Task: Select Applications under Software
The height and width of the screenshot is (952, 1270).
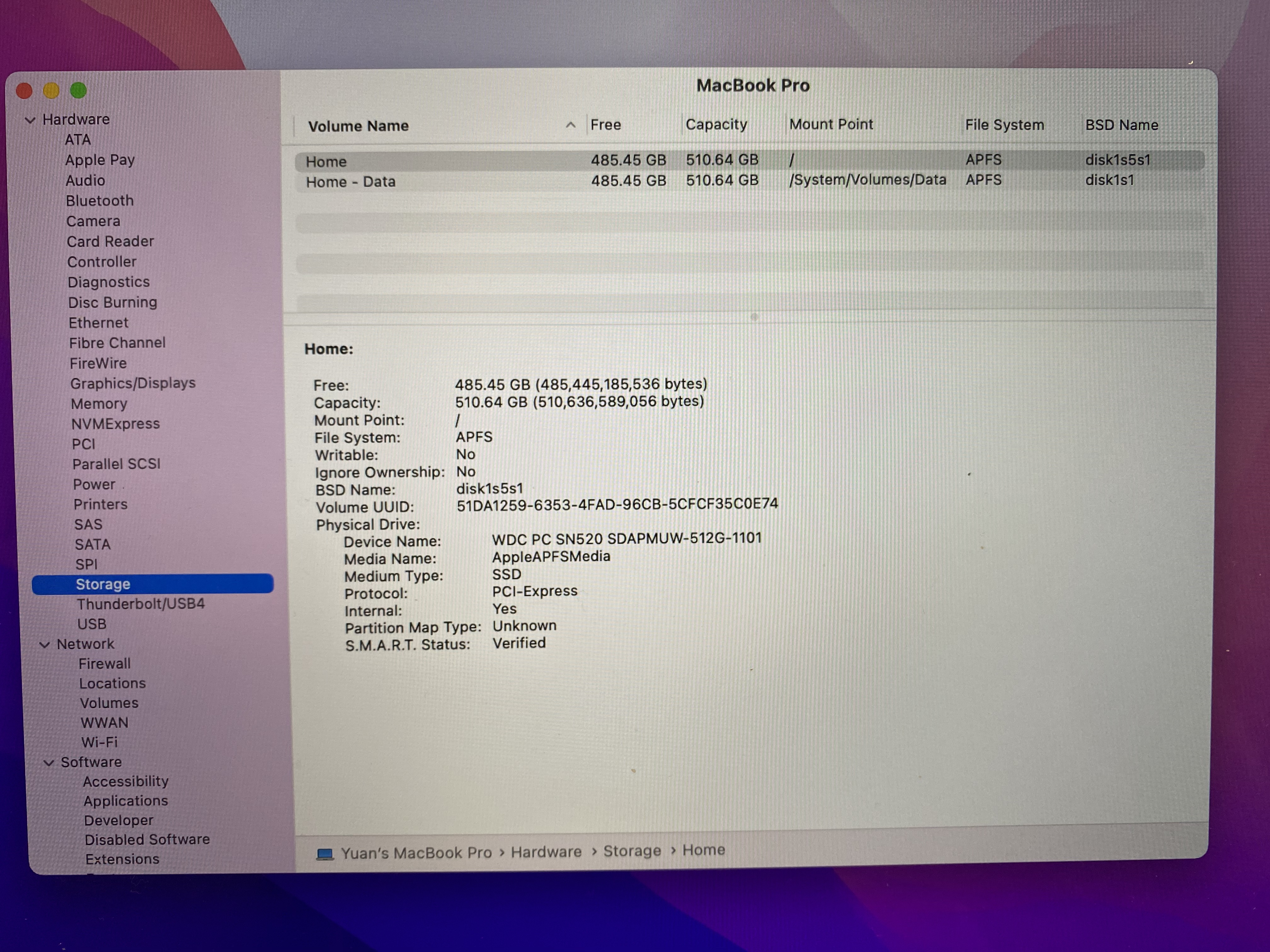Action: tap(126, 801)
